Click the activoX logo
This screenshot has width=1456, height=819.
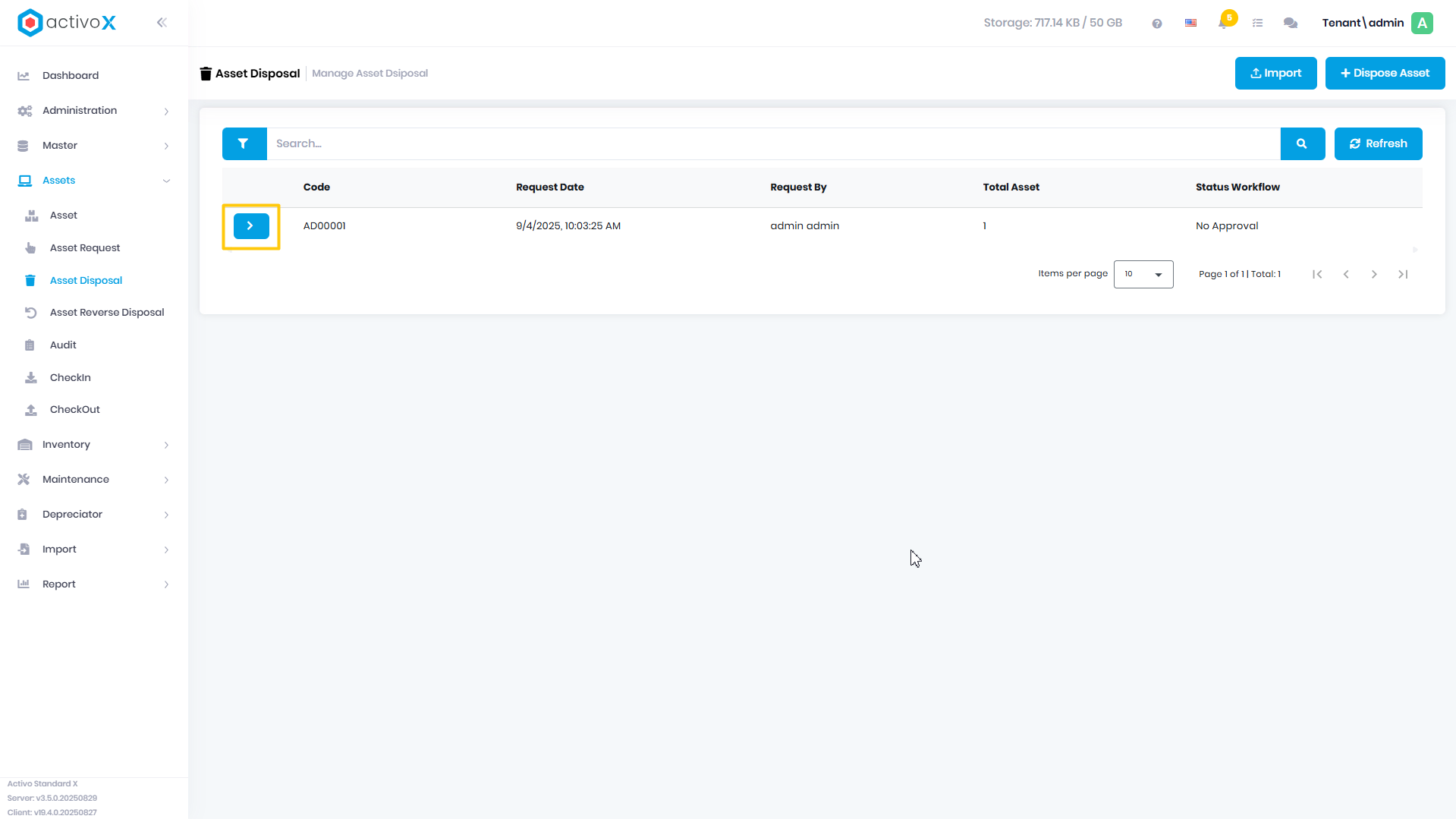pyautogui.click(x=67, y=23)
